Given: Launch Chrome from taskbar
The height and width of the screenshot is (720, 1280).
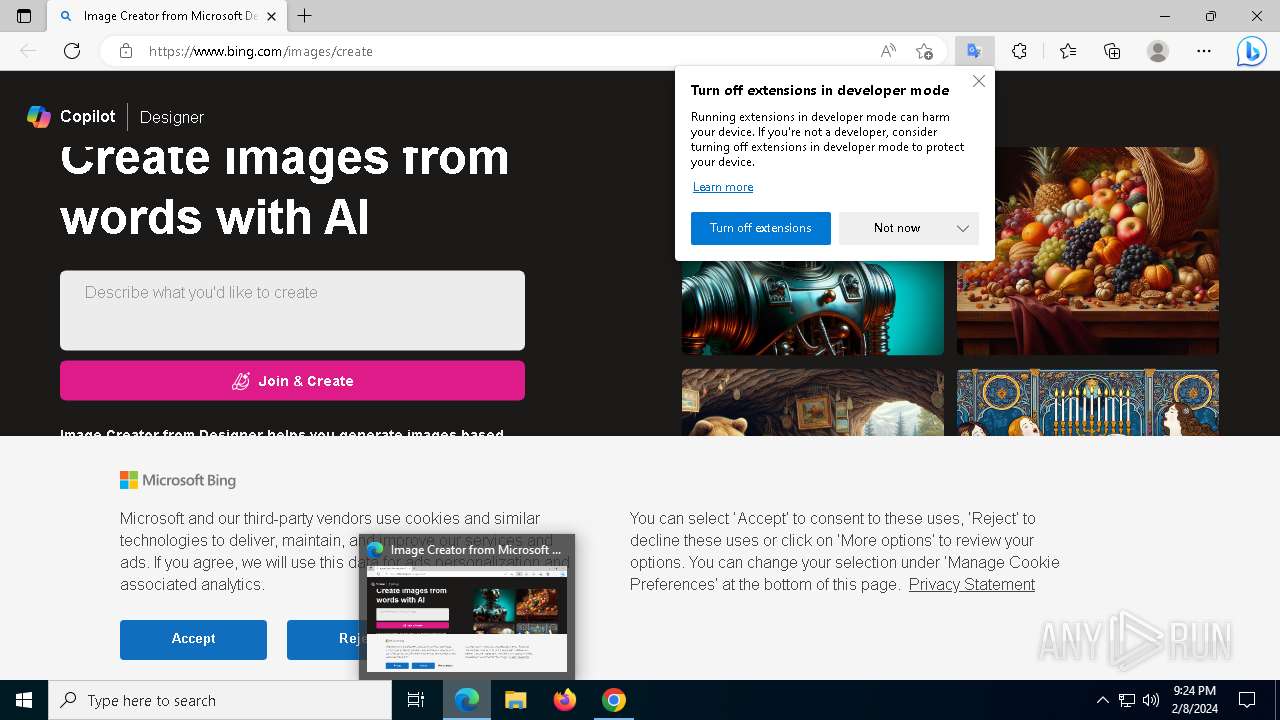Looking at the screenshot, I should tap(614, 700).
